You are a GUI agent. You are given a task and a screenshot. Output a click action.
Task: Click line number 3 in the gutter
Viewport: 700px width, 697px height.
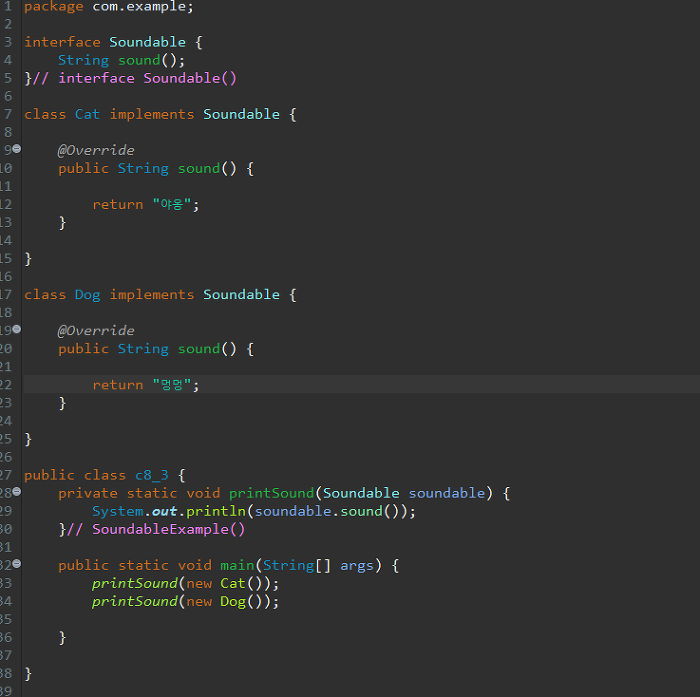pyautogui.click(x=8, y=42)
